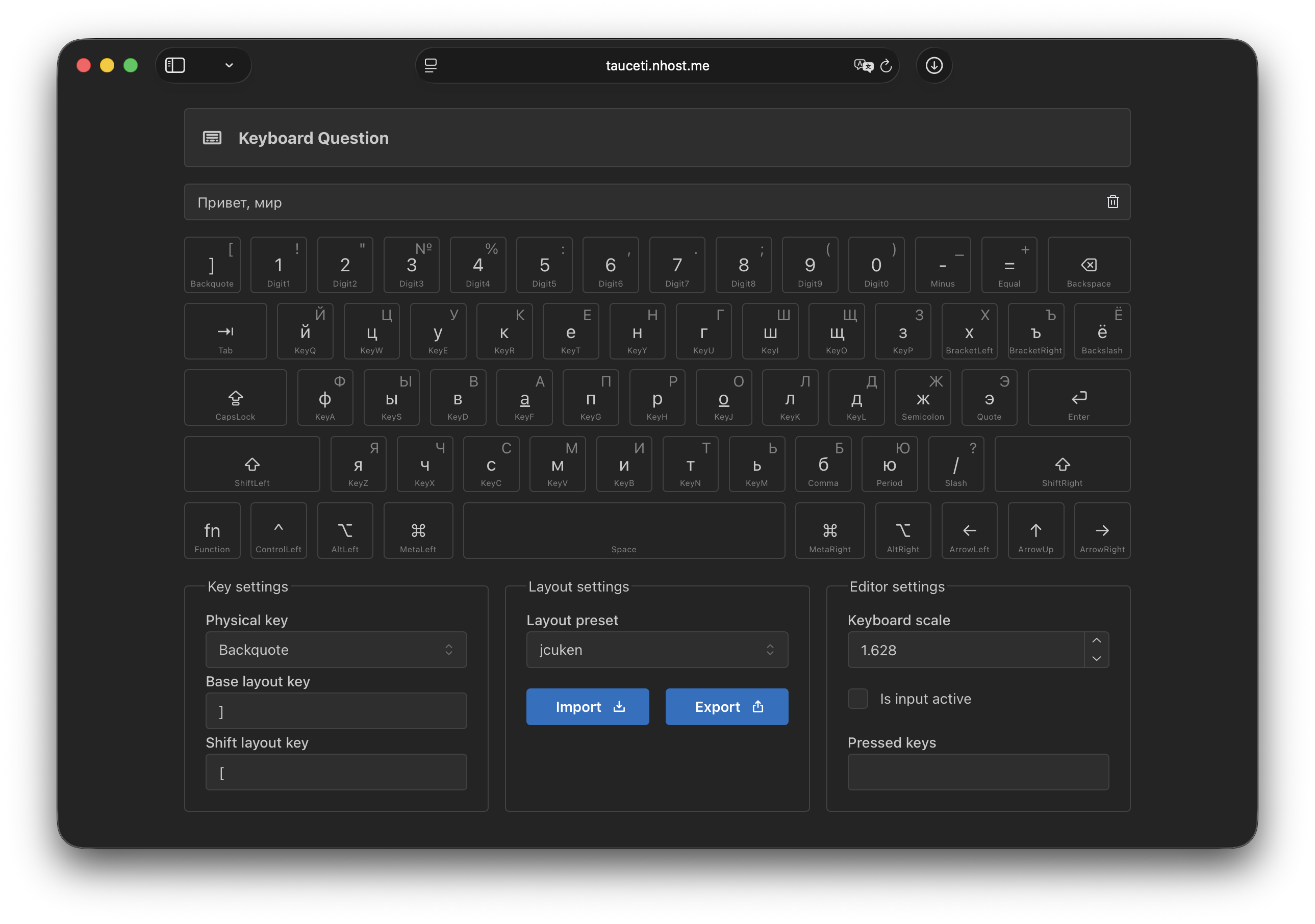Click the KeyV м key

(x=558, y=464)
